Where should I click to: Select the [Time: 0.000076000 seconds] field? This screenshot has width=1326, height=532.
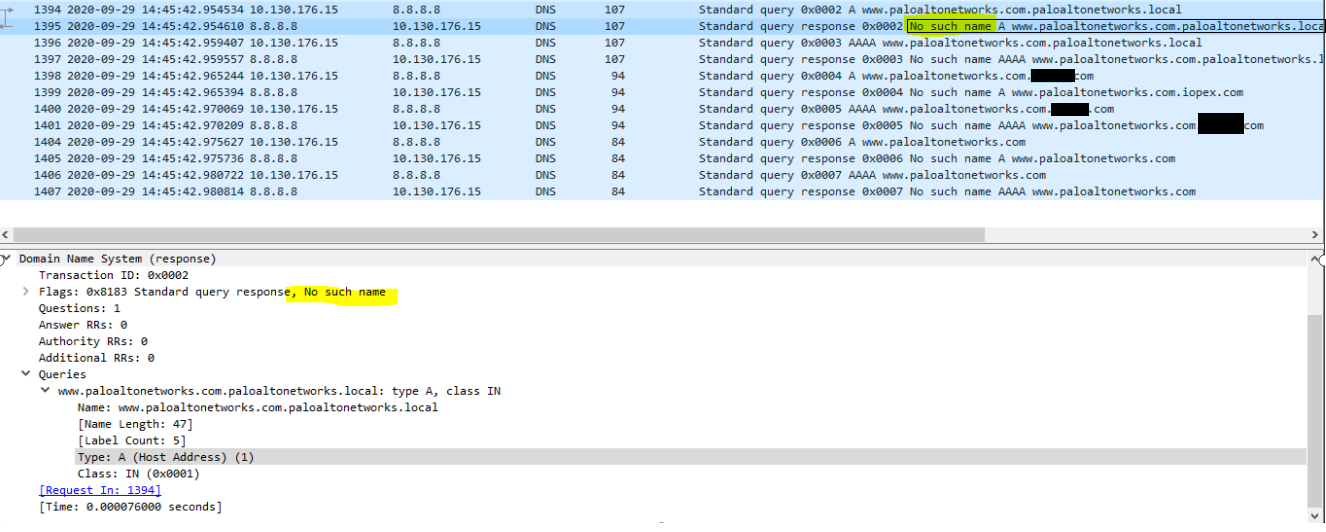click(x=130, y=507)
